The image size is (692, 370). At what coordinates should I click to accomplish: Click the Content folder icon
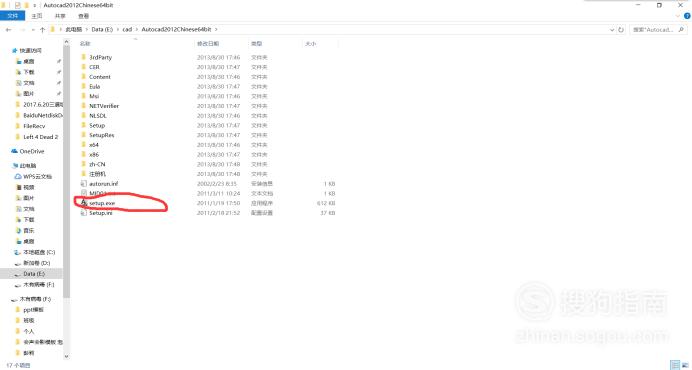pyautogui.click(x=84, y=77)
